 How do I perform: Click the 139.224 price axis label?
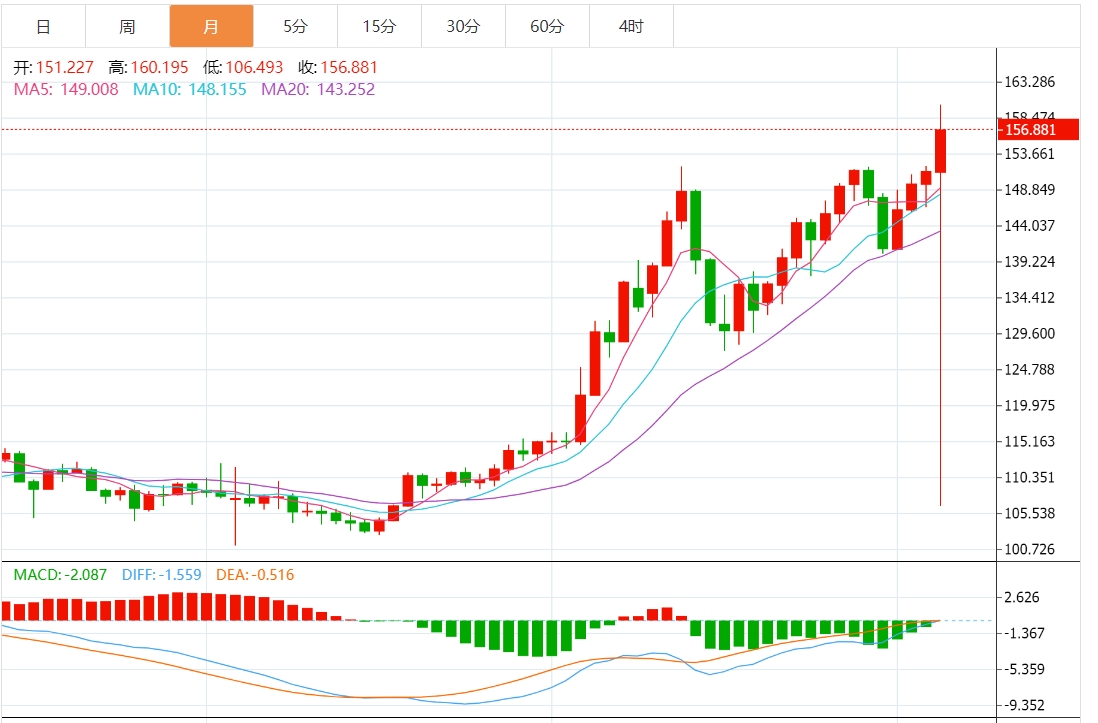coord(1029,262)
